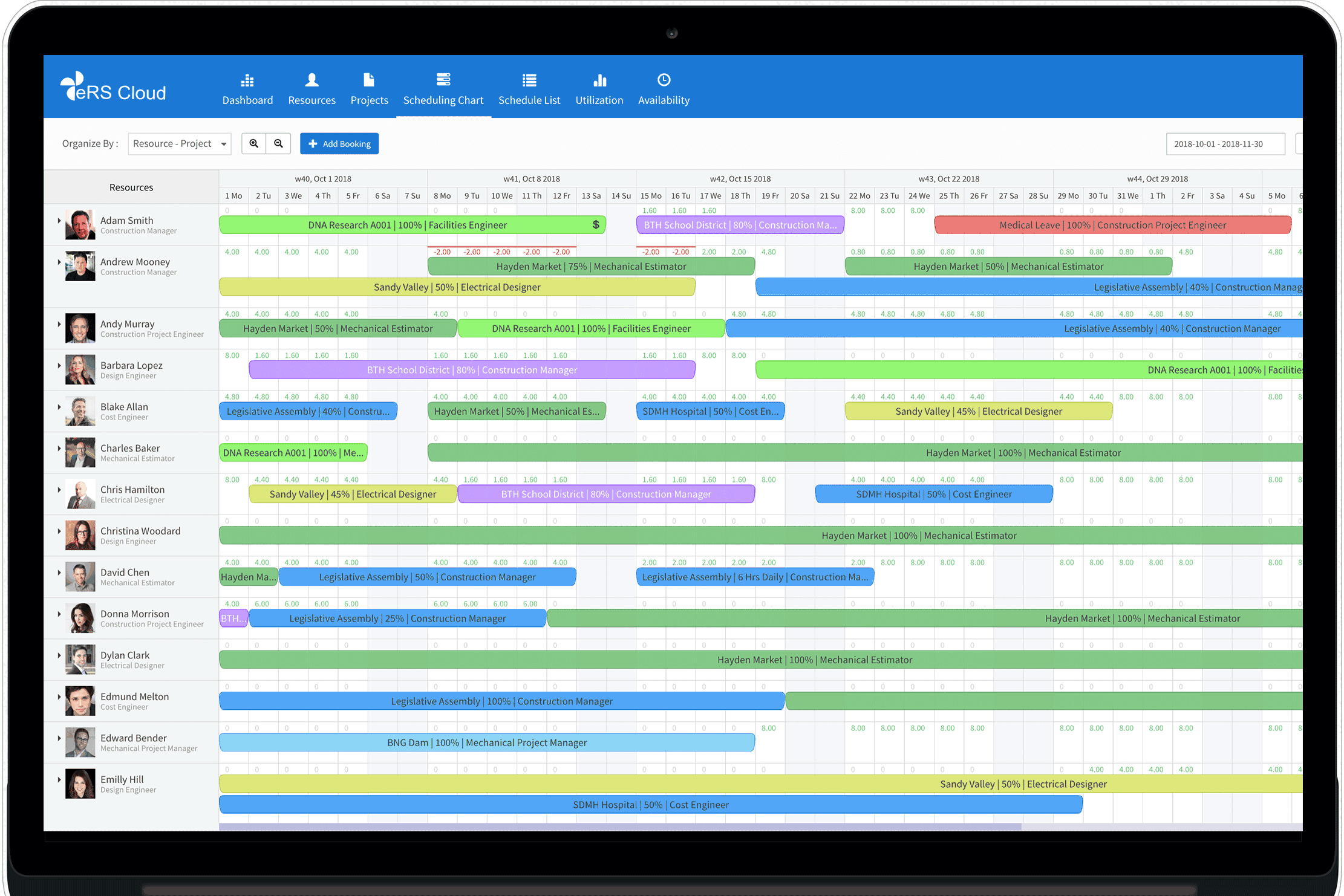Click the 22 Mo day column header
This screenshot has height=896, width=1344.
click(860, 196)
